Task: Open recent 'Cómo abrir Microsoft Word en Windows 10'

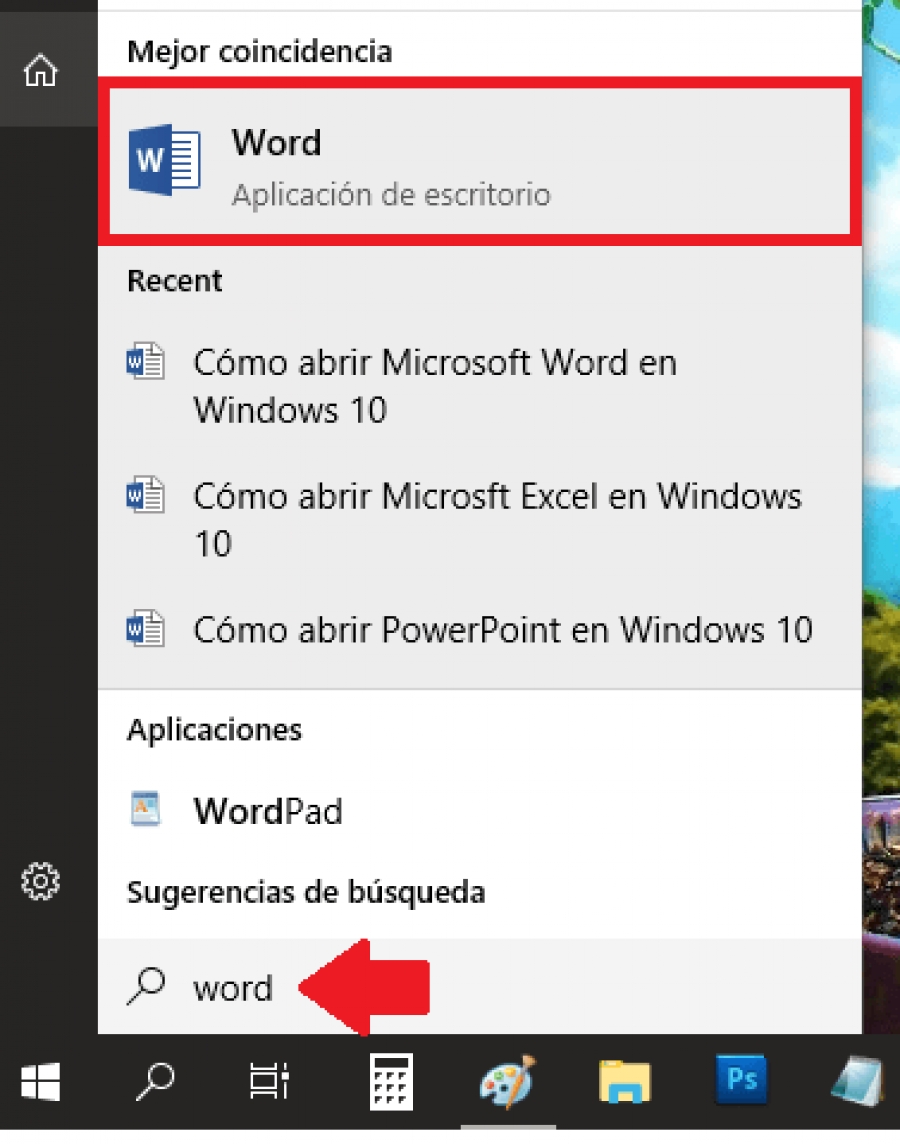Action: [x=480, y=386]
